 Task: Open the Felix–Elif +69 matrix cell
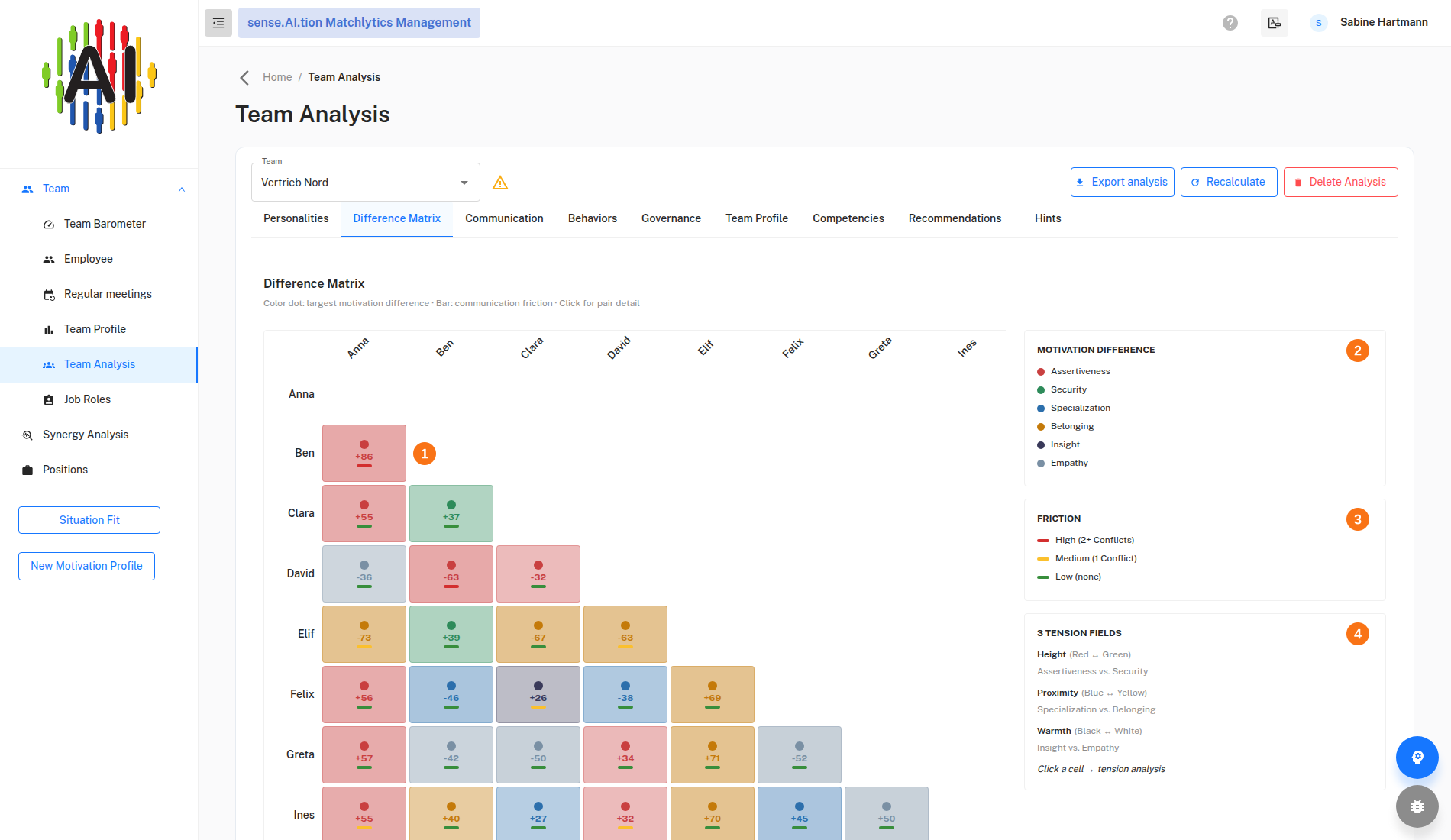tap(713, 695)
